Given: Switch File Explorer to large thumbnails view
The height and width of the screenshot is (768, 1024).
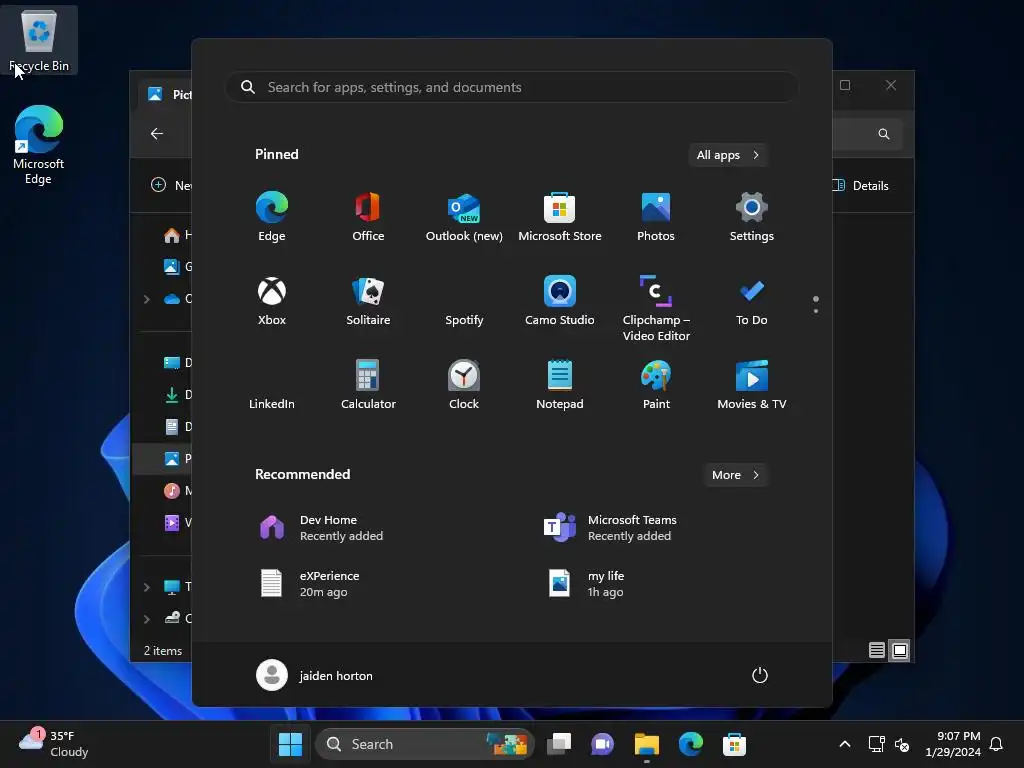Looking at the screenshot, I should click(900, 650).
